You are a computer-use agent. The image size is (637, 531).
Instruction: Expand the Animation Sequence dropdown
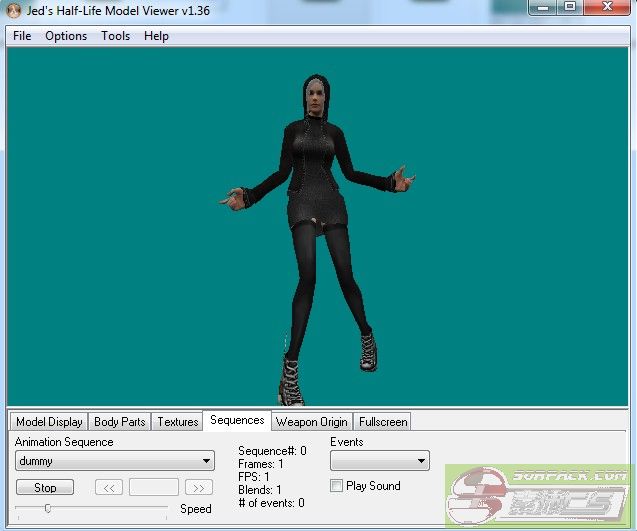click(x=207, y=461)
